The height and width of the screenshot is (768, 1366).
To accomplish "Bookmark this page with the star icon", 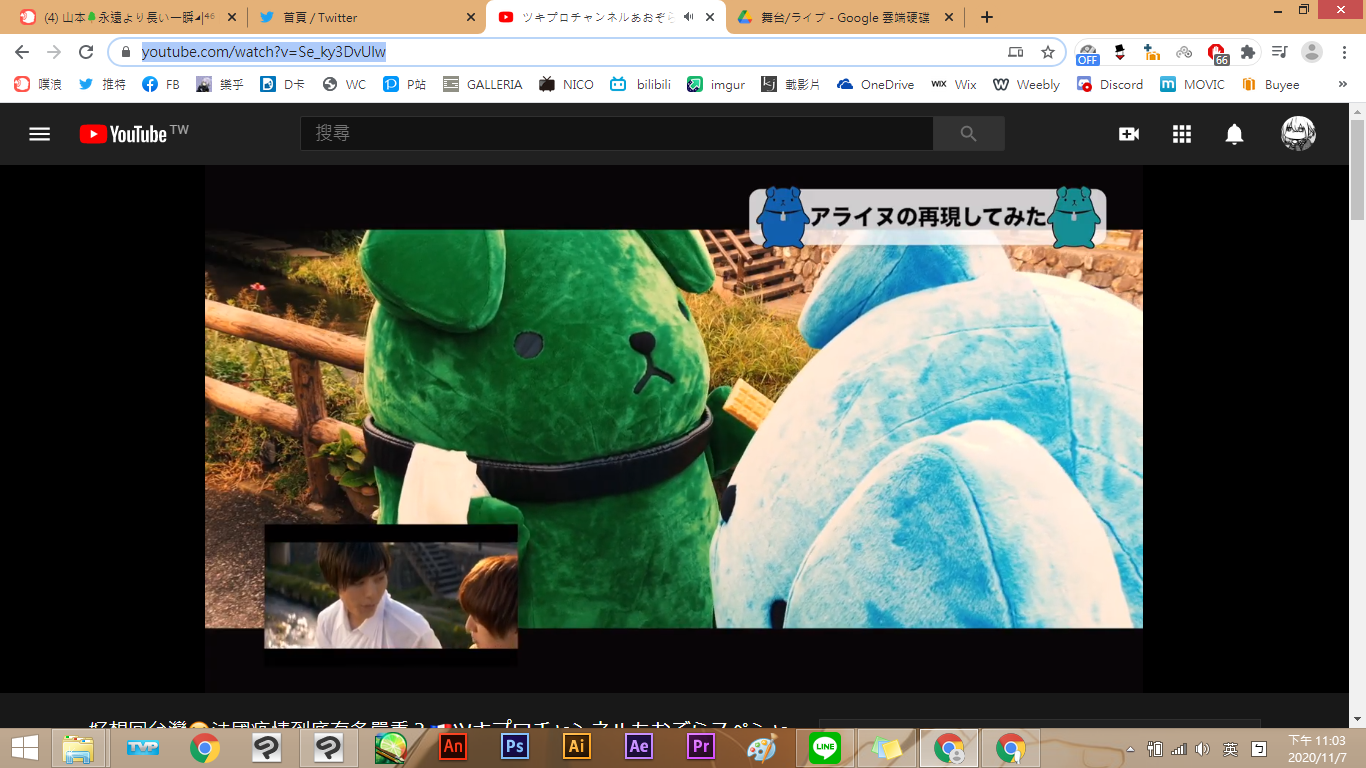I will [x=1048, y=52].
